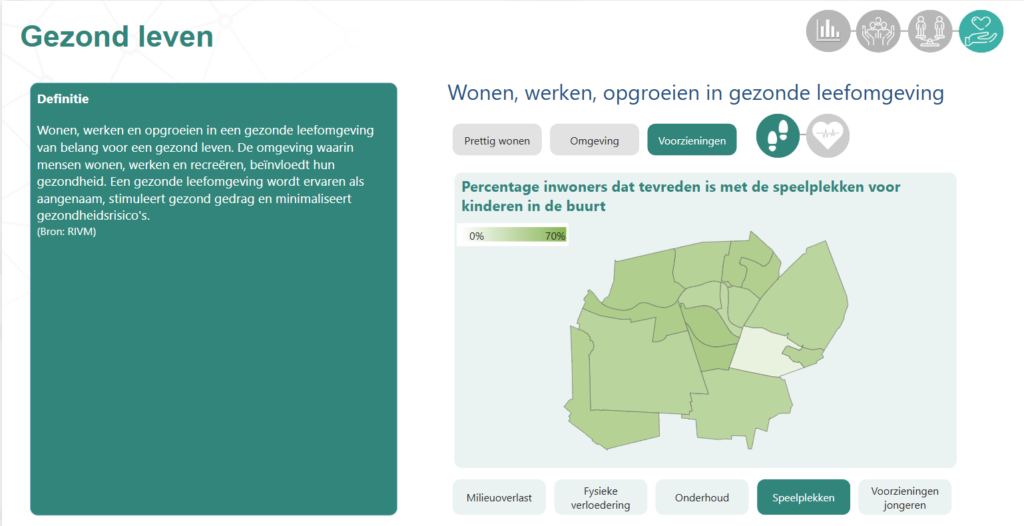Open the bar chart statistics page icon
1024x526 pixels.
click(829, 30)
